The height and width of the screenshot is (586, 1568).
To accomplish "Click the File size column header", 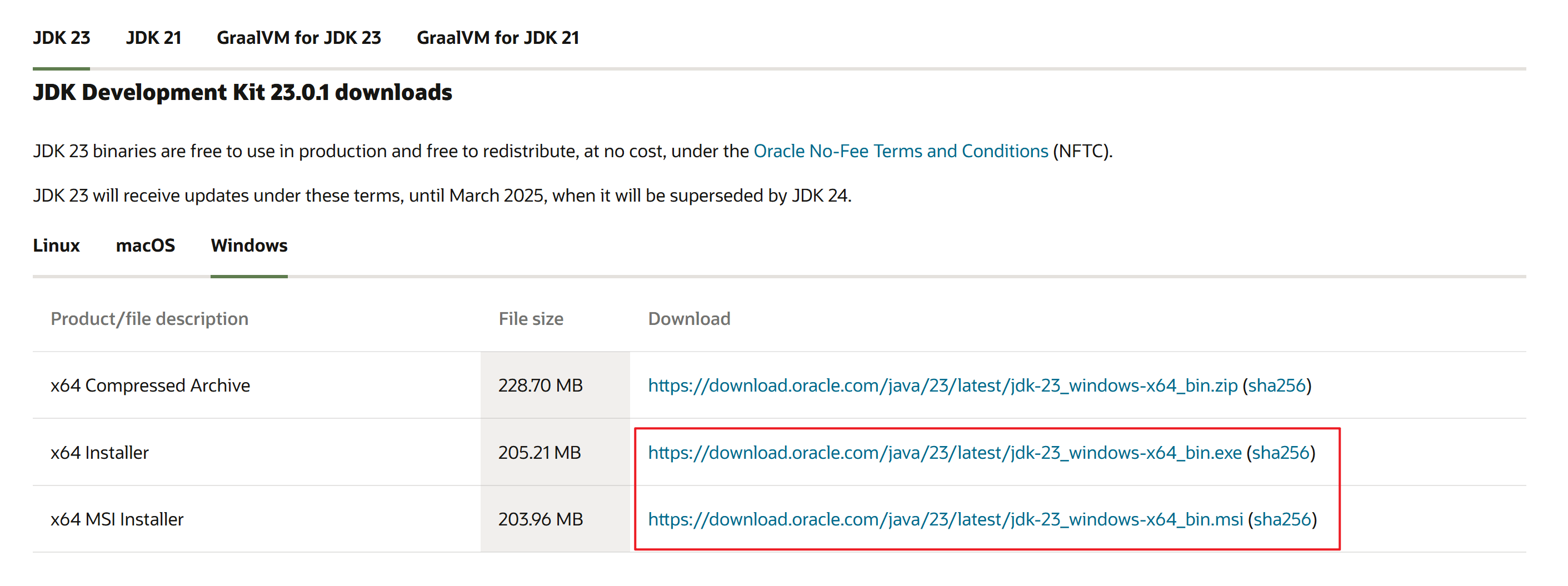I will click(x=531, y=318).
